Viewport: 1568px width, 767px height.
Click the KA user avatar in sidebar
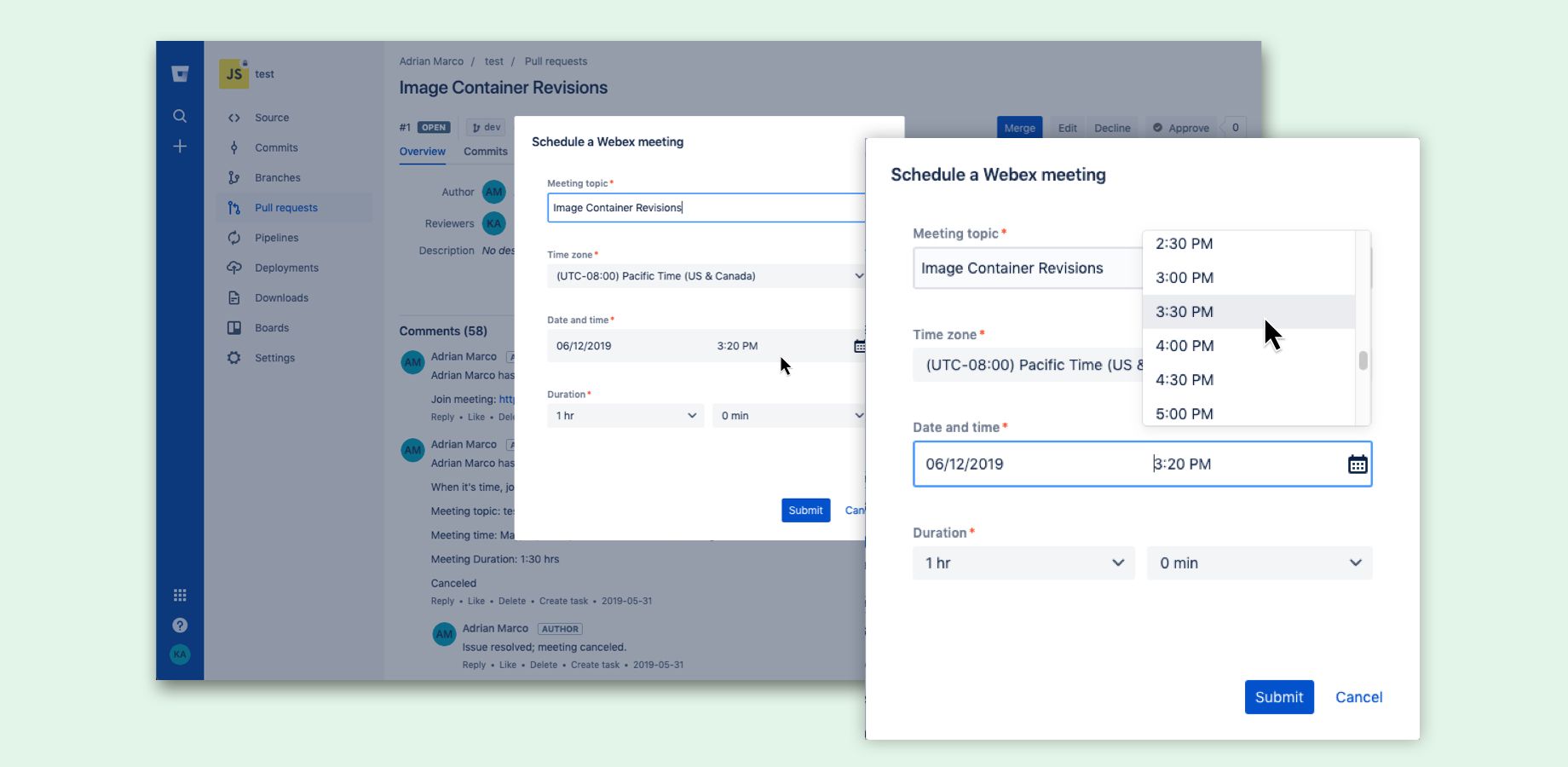(x=180, y=655)
